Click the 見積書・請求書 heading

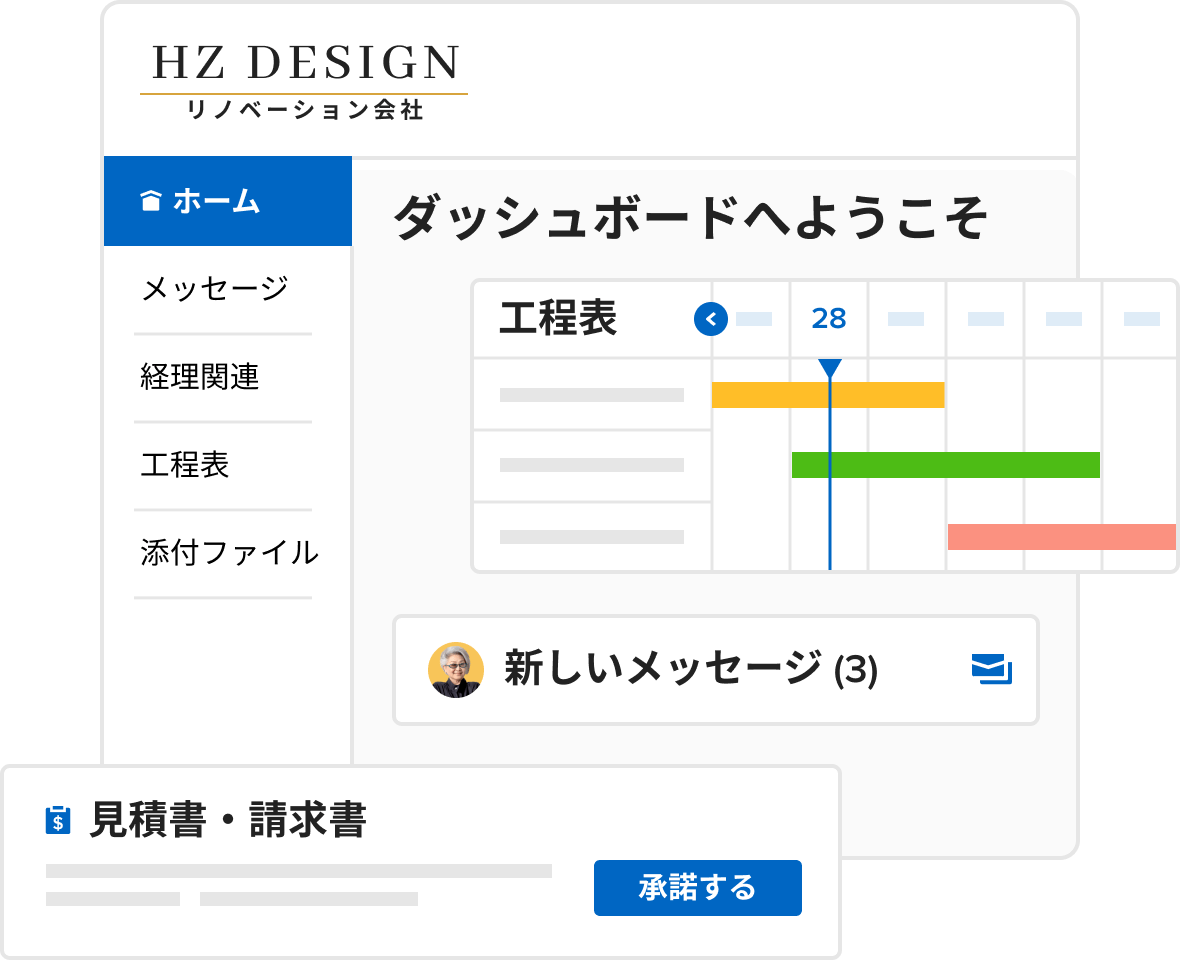(x=228, y=820)
